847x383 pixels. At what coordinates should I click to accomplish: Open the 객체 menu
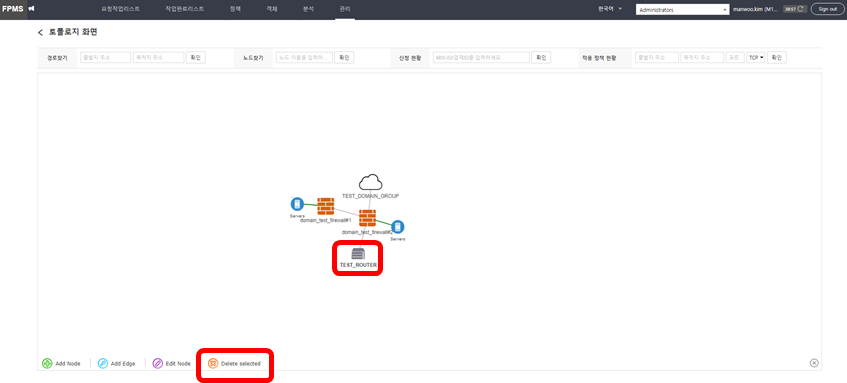[272, 9]
